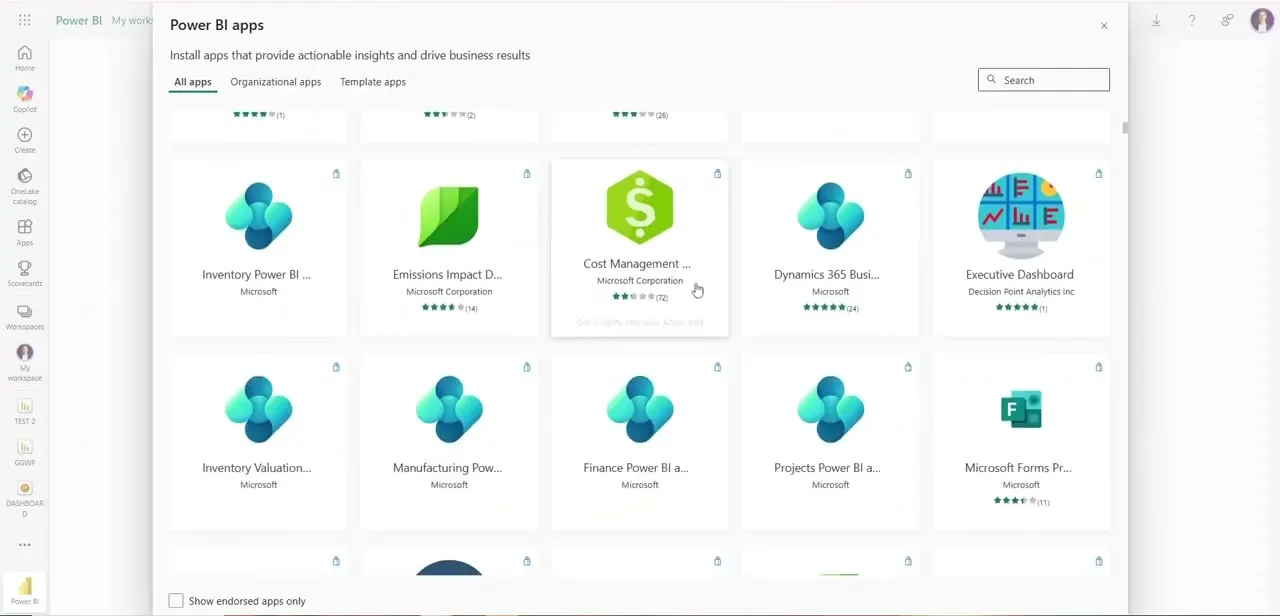Click the Manufacturing Power BI app icon
This screenshot has width=1280, height=616.
pos(449,409)
